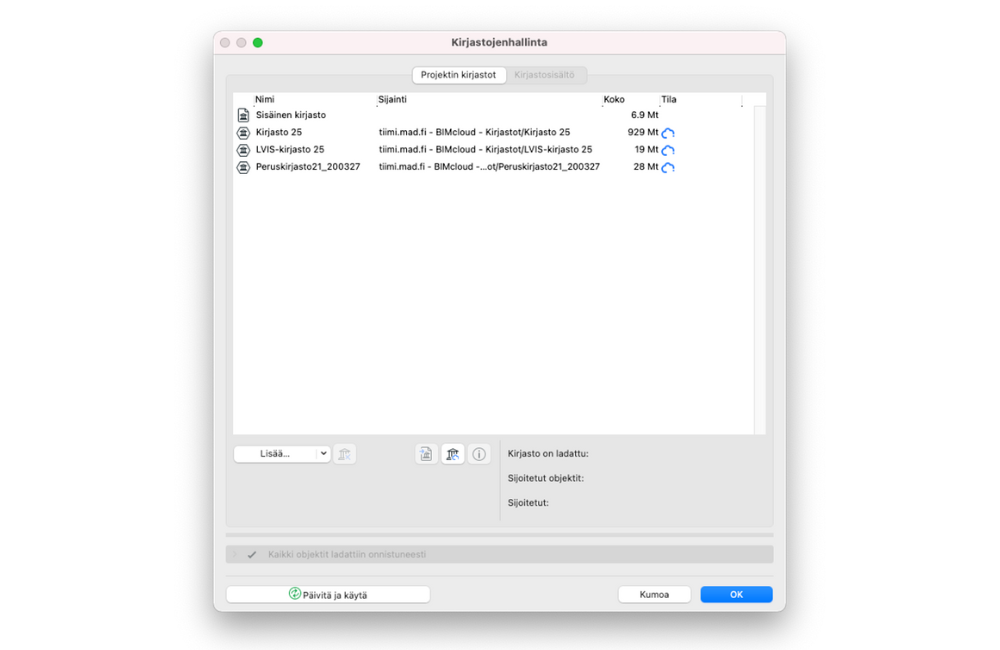
Task: Open the library info icon
Action: (x=479, y=454)
